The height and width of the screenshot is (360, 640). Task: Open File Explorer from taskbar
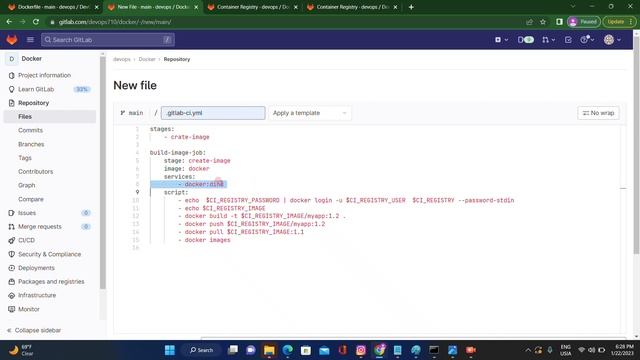click(269, 350)
